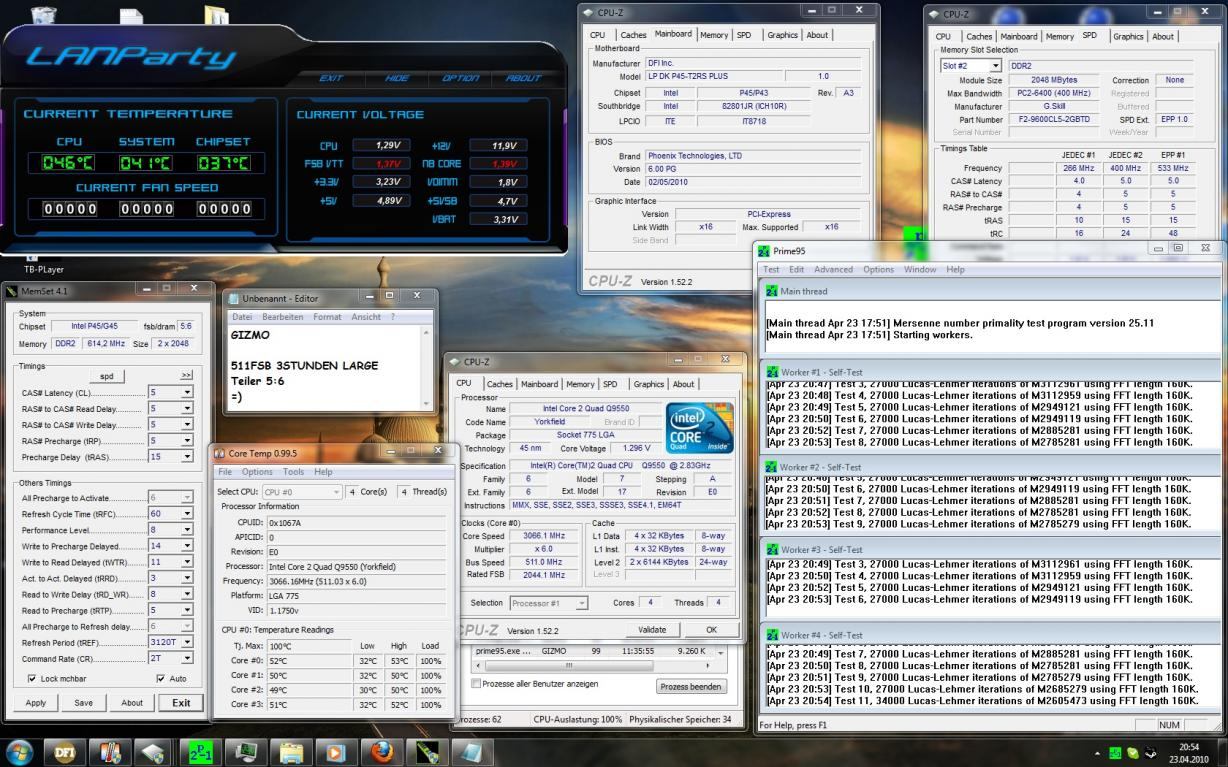The image size is (1228, 767).
Task: Click the Editor vertical scrollbar
Action: coord(428,368)
